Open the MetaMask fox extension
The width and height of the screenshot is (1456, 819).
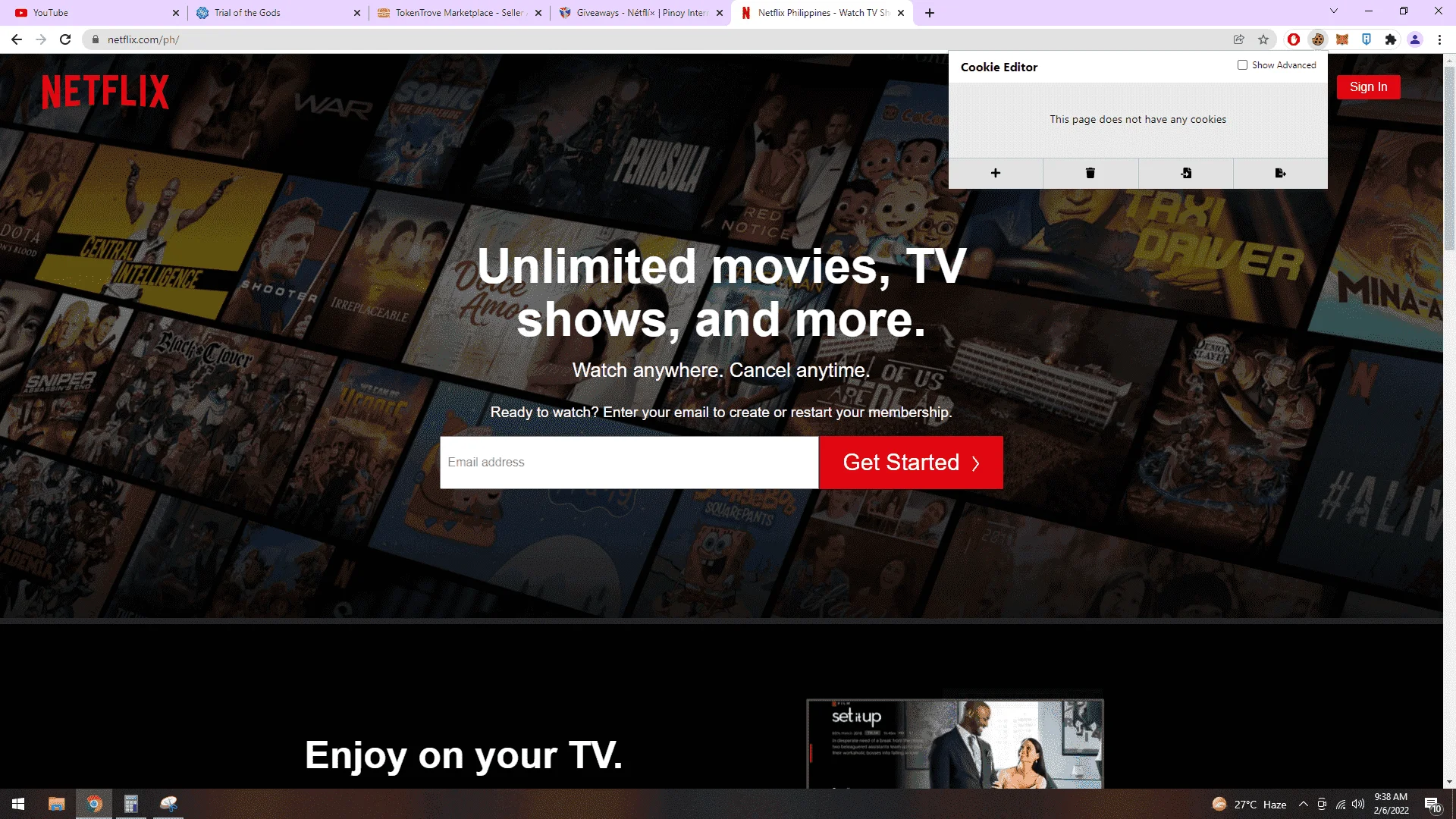tap(1342, 39)
